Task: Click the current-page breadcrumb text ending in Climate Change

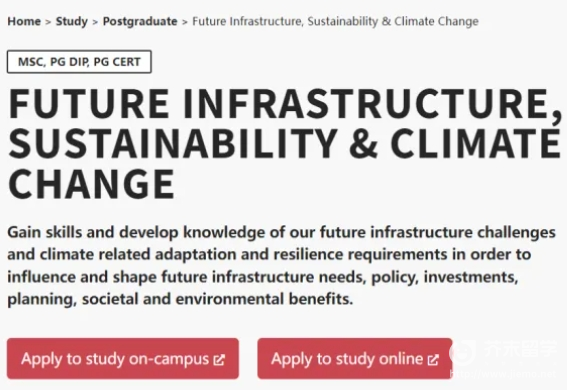Action: 335,21
